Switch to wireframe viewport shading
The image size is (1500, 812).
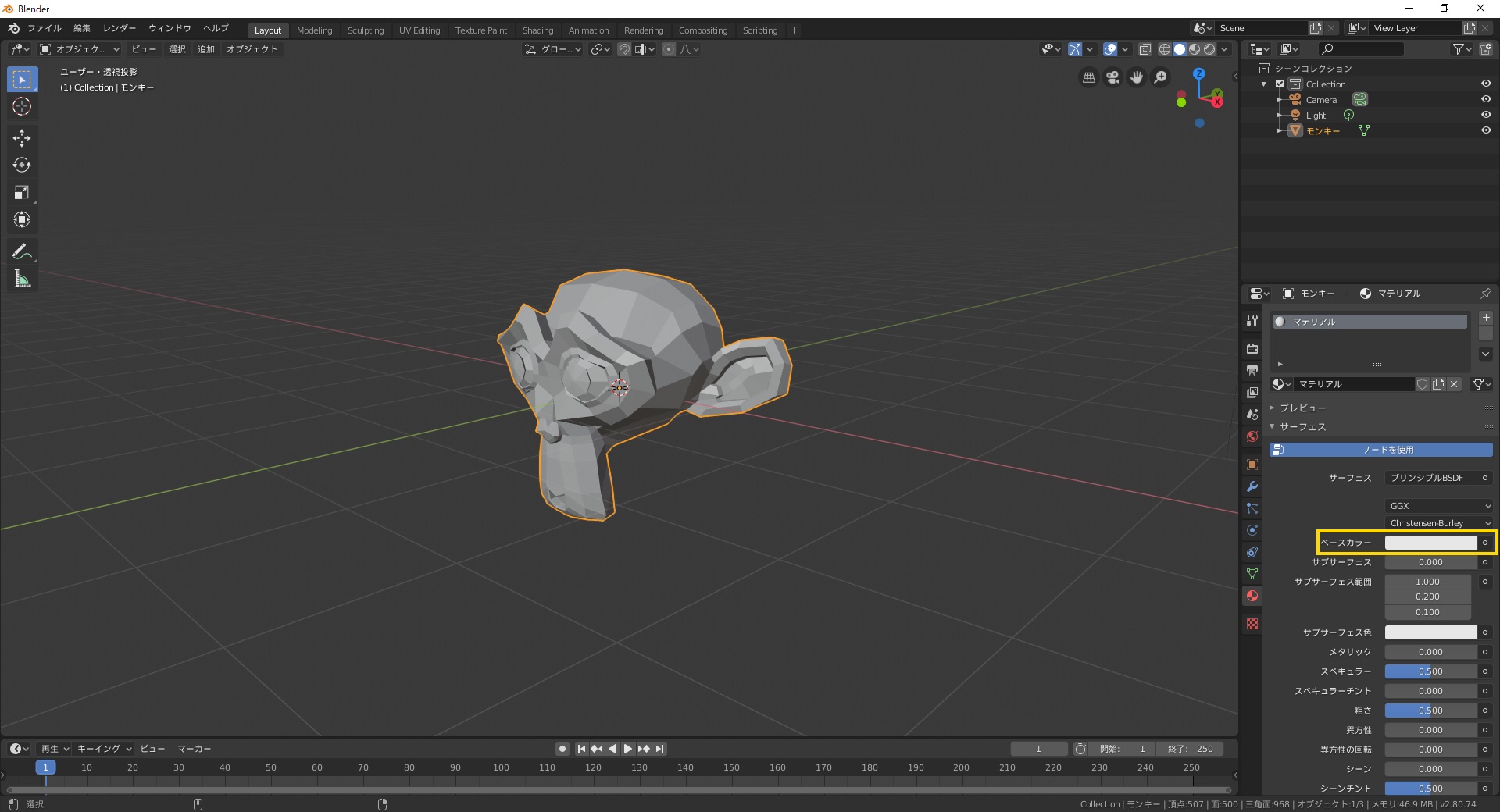click(x=1164, y=49)
